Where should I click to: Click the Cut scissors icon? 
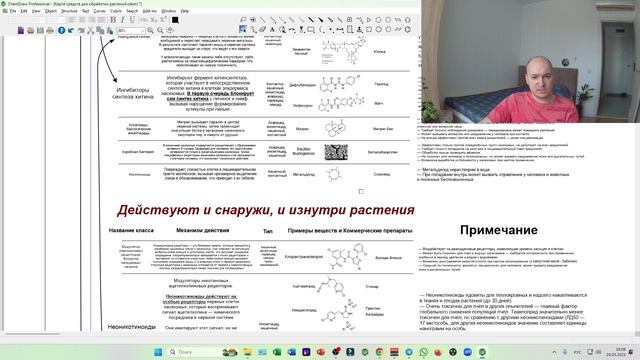point(90,30)
